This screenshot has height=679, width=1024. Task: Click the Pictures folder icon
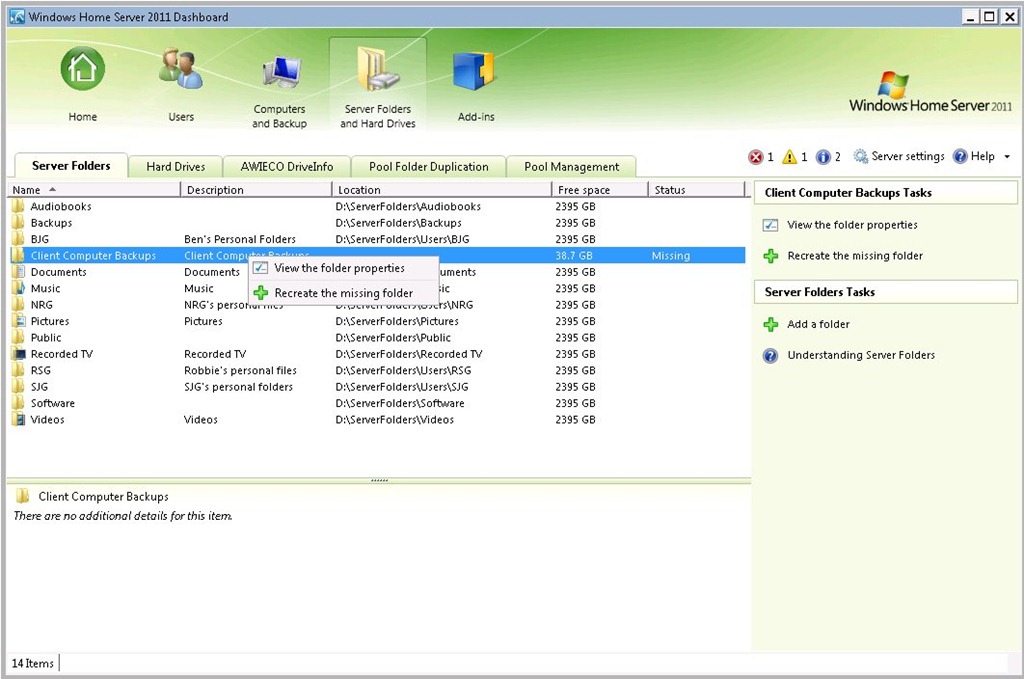coord(18,321)
